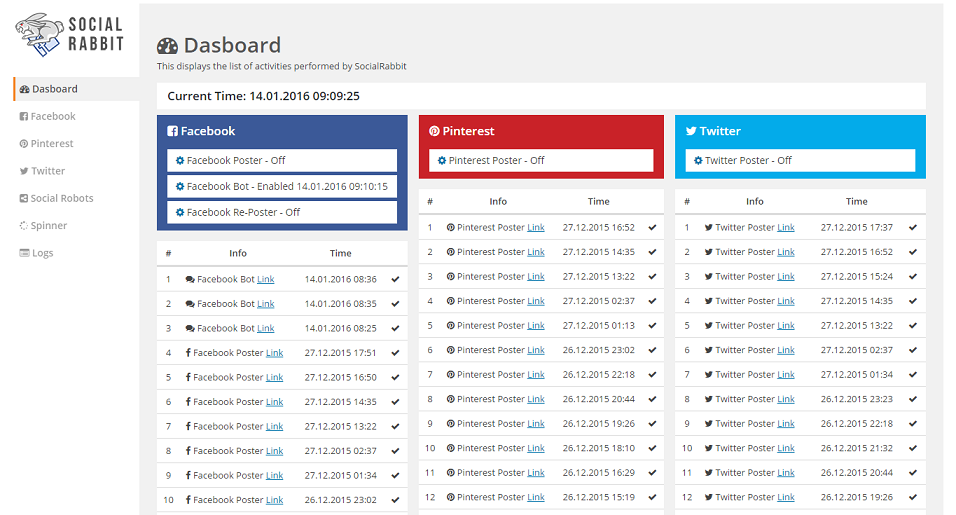Click the Time header in the Pinterest table
Image resolution: width=956 pixels, height=515 pixels.
tap(599, 202)
